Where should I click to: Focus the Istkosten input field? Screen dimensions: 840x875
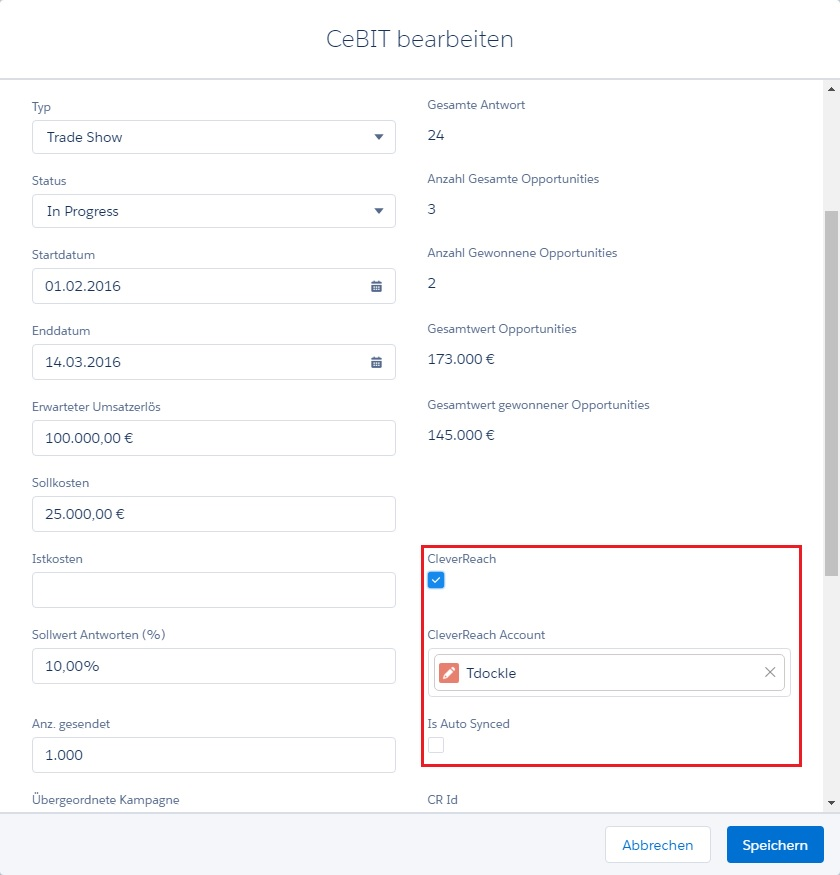214,590
